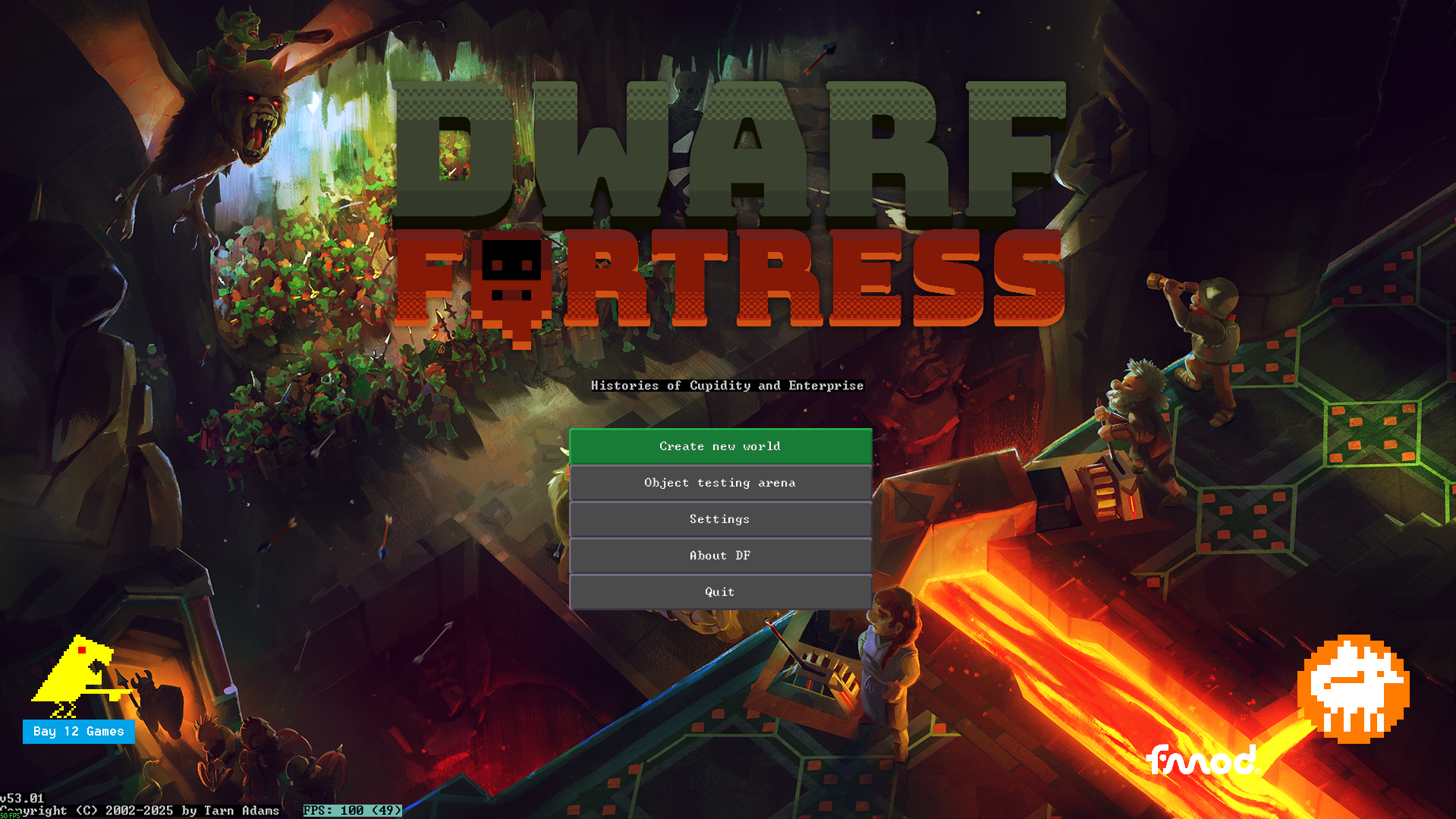
Task: Click the FMOD logo
Action: (x=1203, y=759)
